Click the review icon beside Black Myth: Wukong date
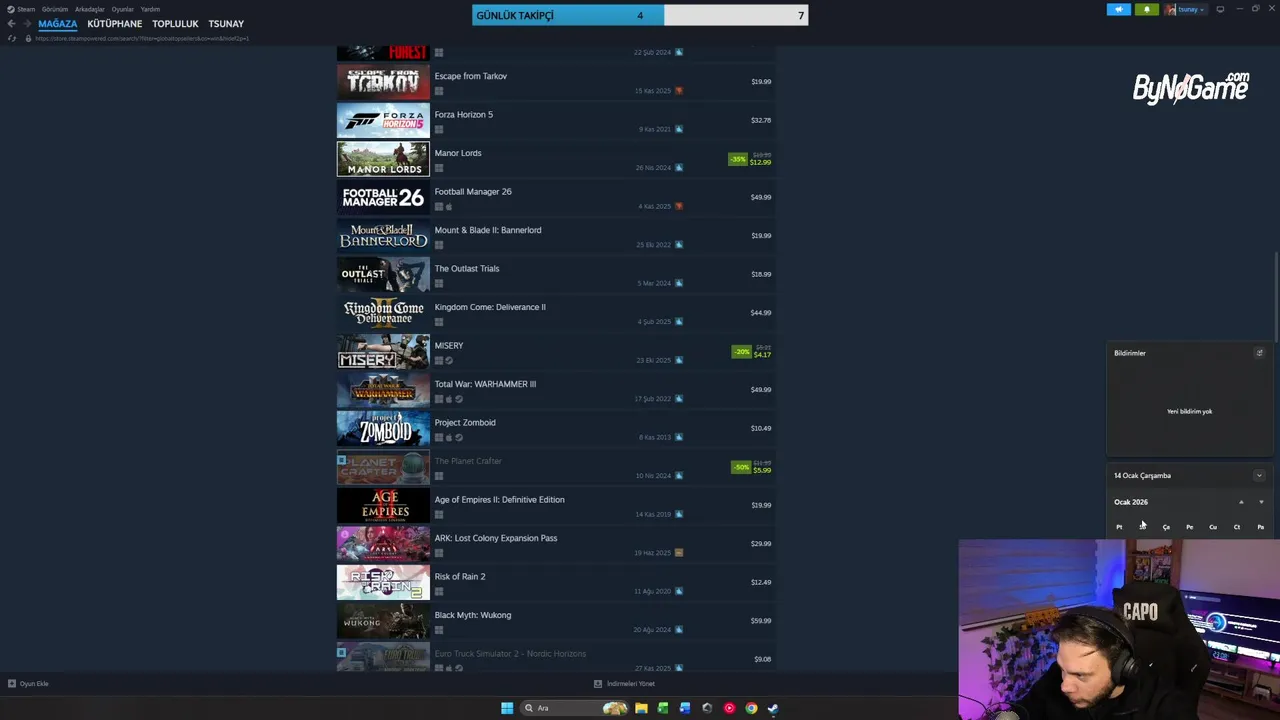Viewport: 1280px width, 720px height. 679,630
